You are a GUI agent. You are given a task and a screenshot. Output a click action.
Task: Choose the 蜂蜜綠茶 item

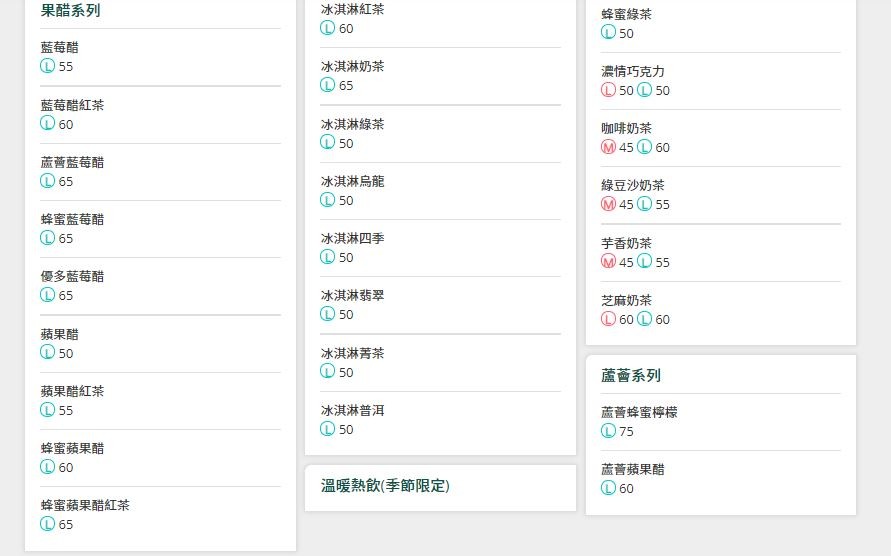pos(626,14)
